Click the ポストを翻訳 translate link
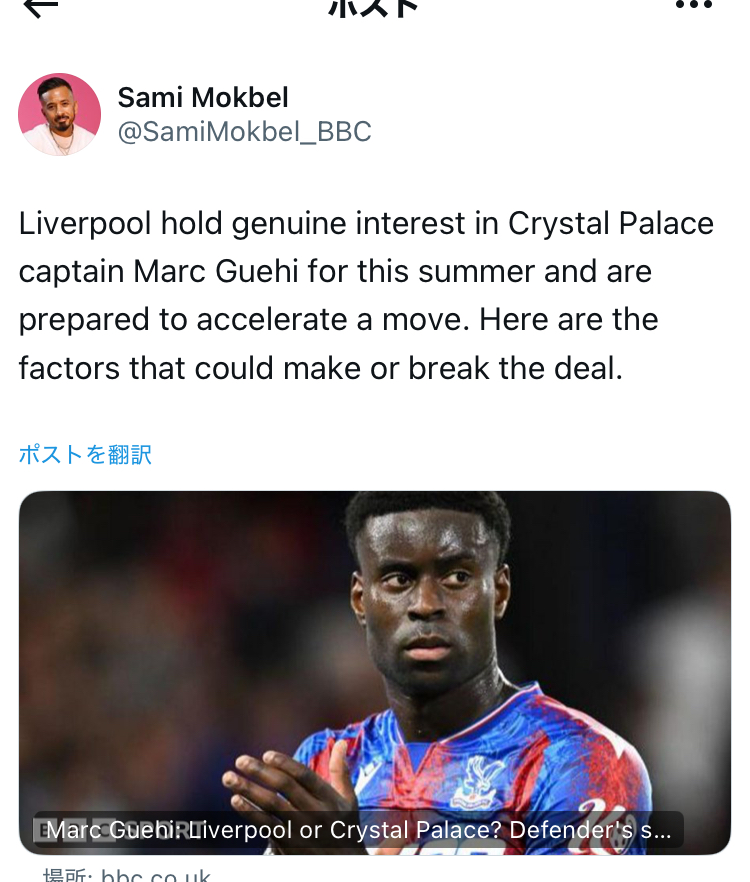The image size is (750, 882). click(86, 454)
